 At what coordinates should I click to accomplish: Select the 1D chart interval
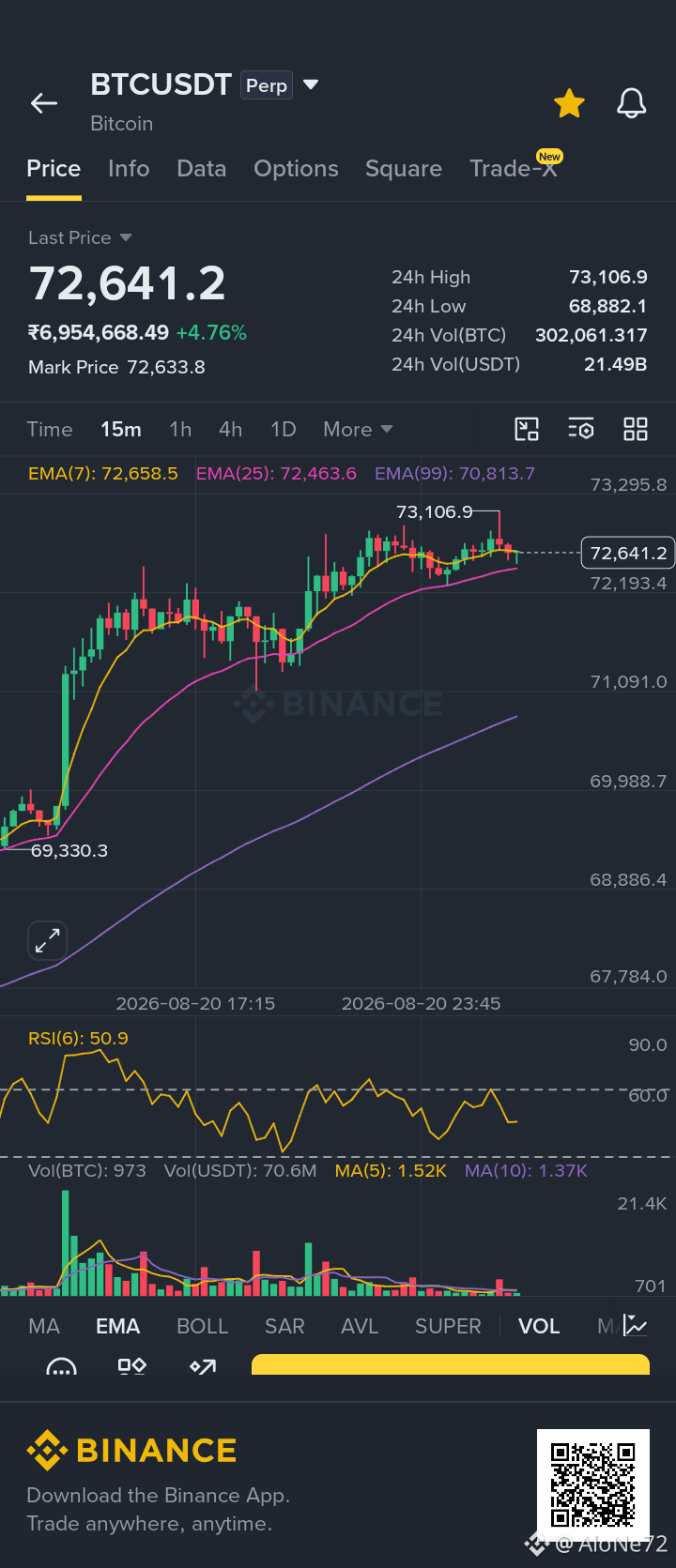pyautogui.click(x=284, y=430)
